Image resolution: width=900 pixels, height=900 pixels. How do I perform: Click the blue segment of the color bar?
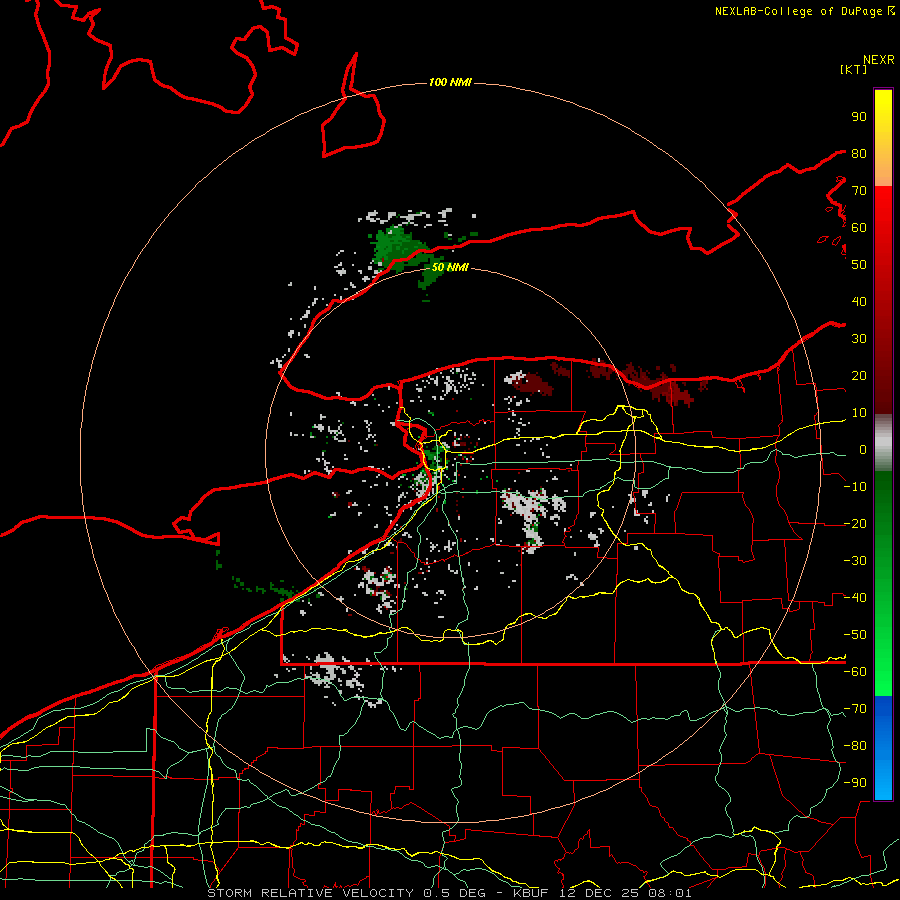point(883,747)
